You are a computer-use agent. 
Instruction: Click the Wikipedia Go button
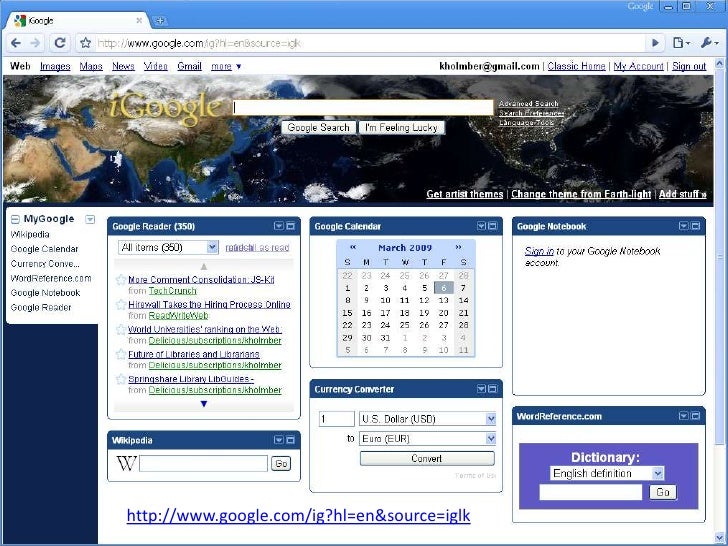click(281, 464)
